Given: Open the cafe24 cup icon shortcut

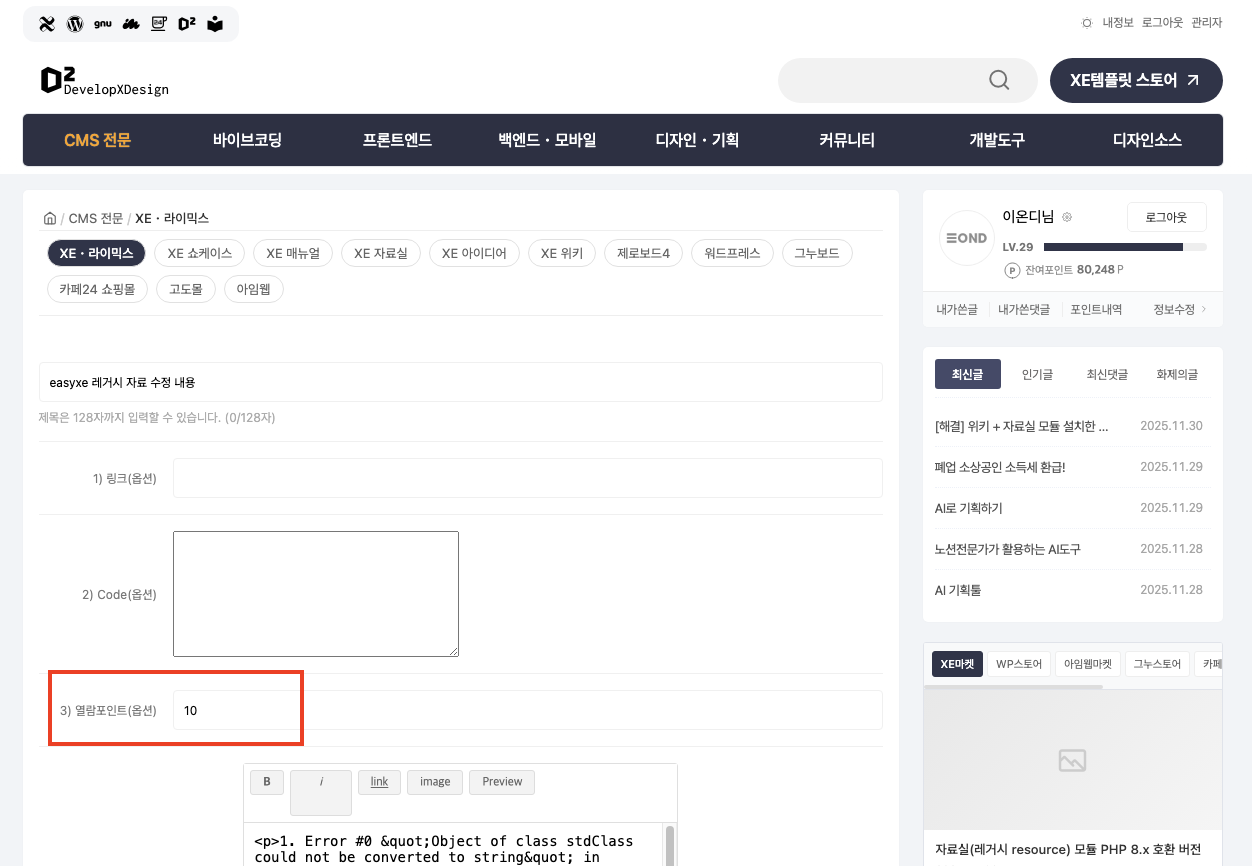Looking at the screenshot, I should point(159,24).
